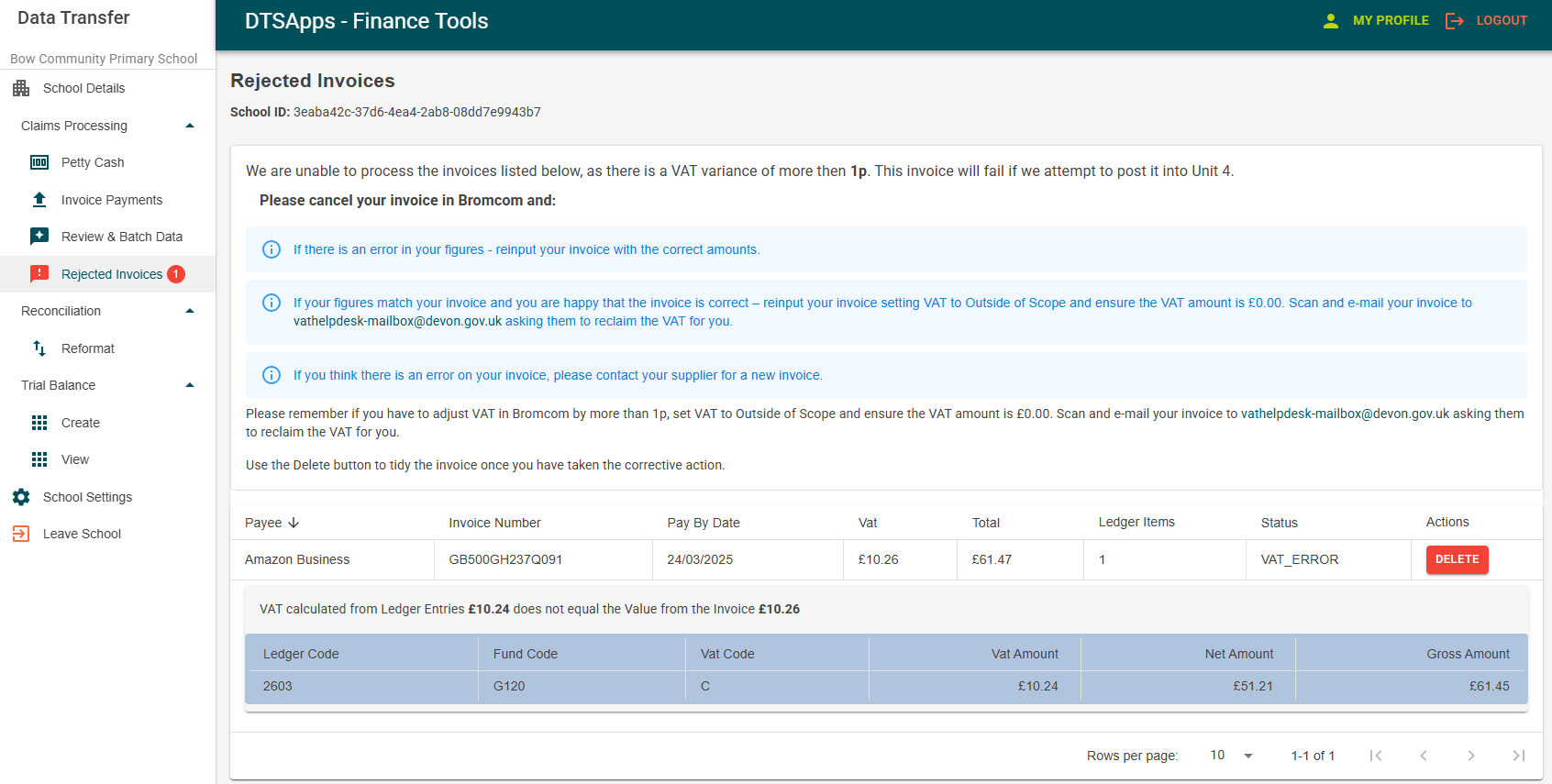The image size is (1552, 784).
Task: Collapse the Trial Balance section
Action: (190, 385)
